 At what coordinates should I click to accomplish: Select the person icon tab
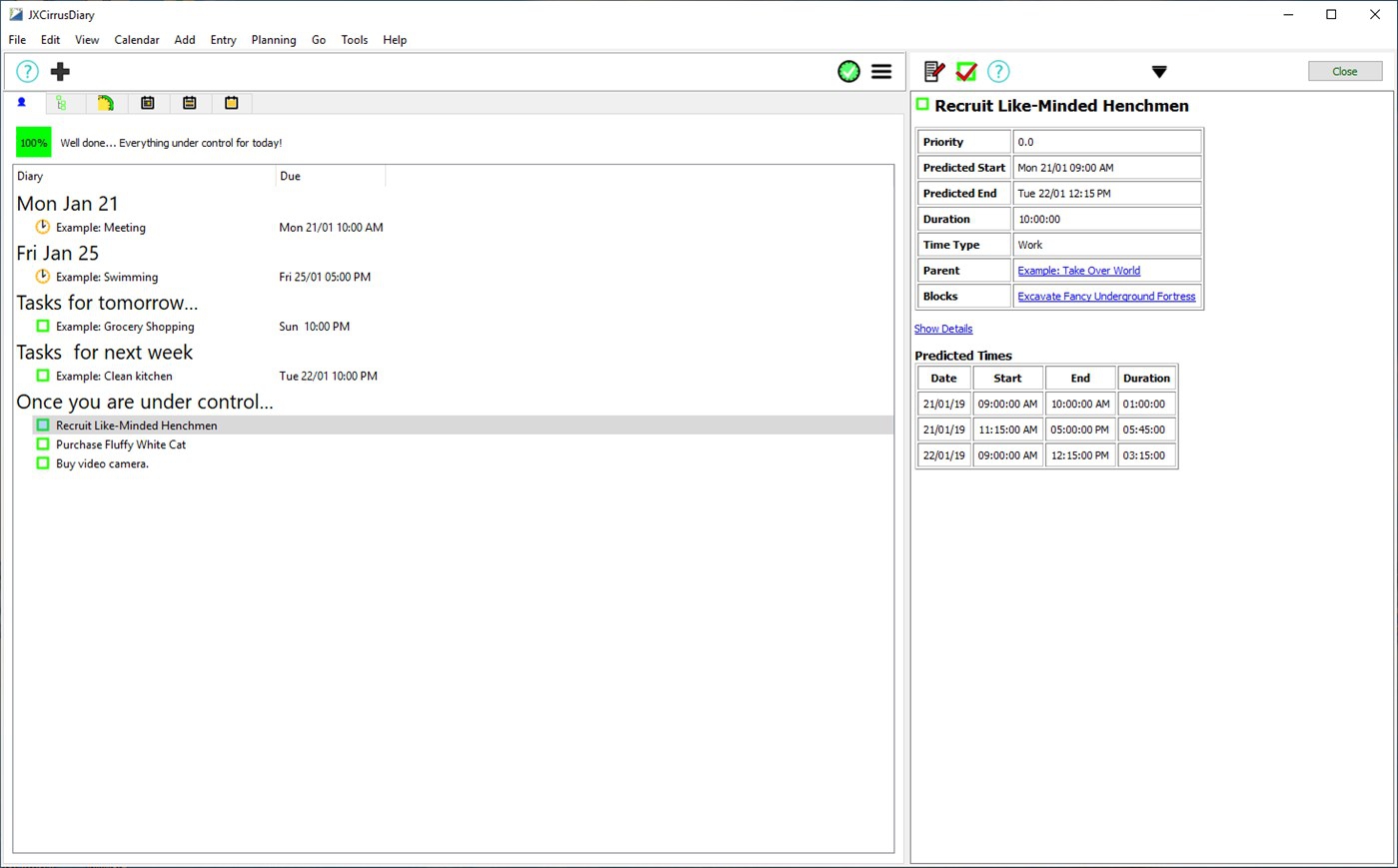pyautogui.click(x=21, y=103)
